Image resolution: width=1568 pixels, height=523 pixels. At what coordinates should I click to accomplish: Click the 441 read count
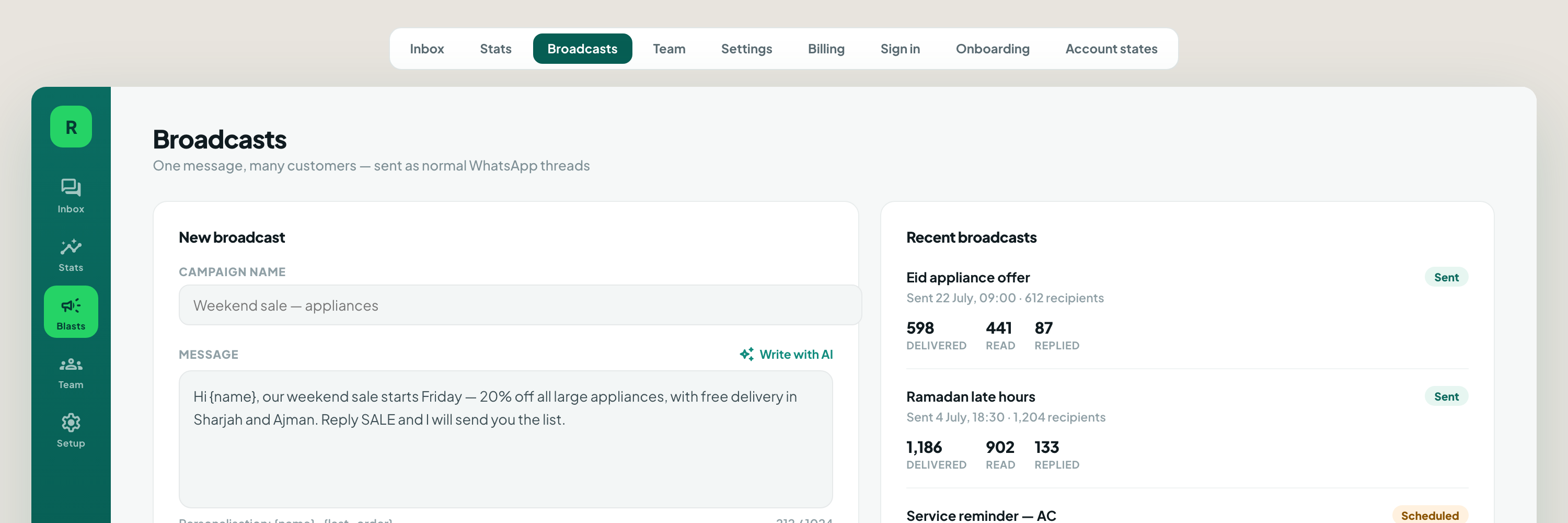tap(998, 328)
